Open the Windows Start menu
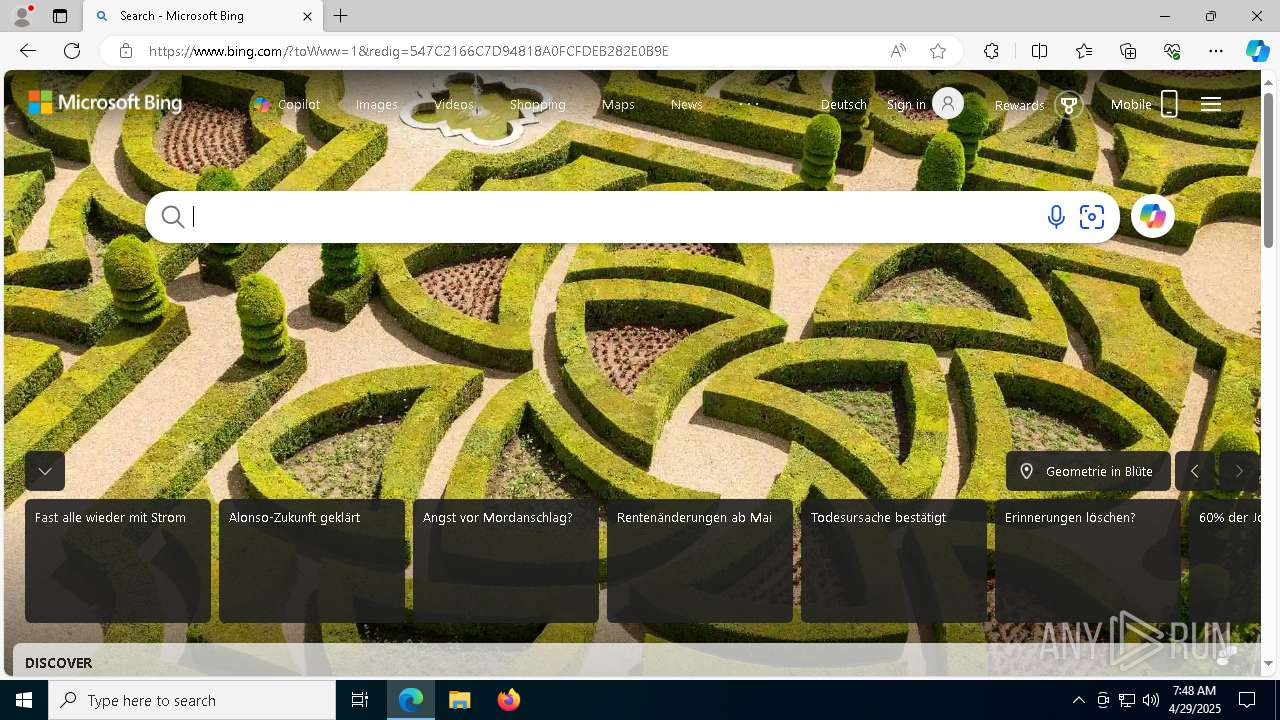The height and width of the screenshot is (720, 1280). pyautogui.click(x=24, y=700)
